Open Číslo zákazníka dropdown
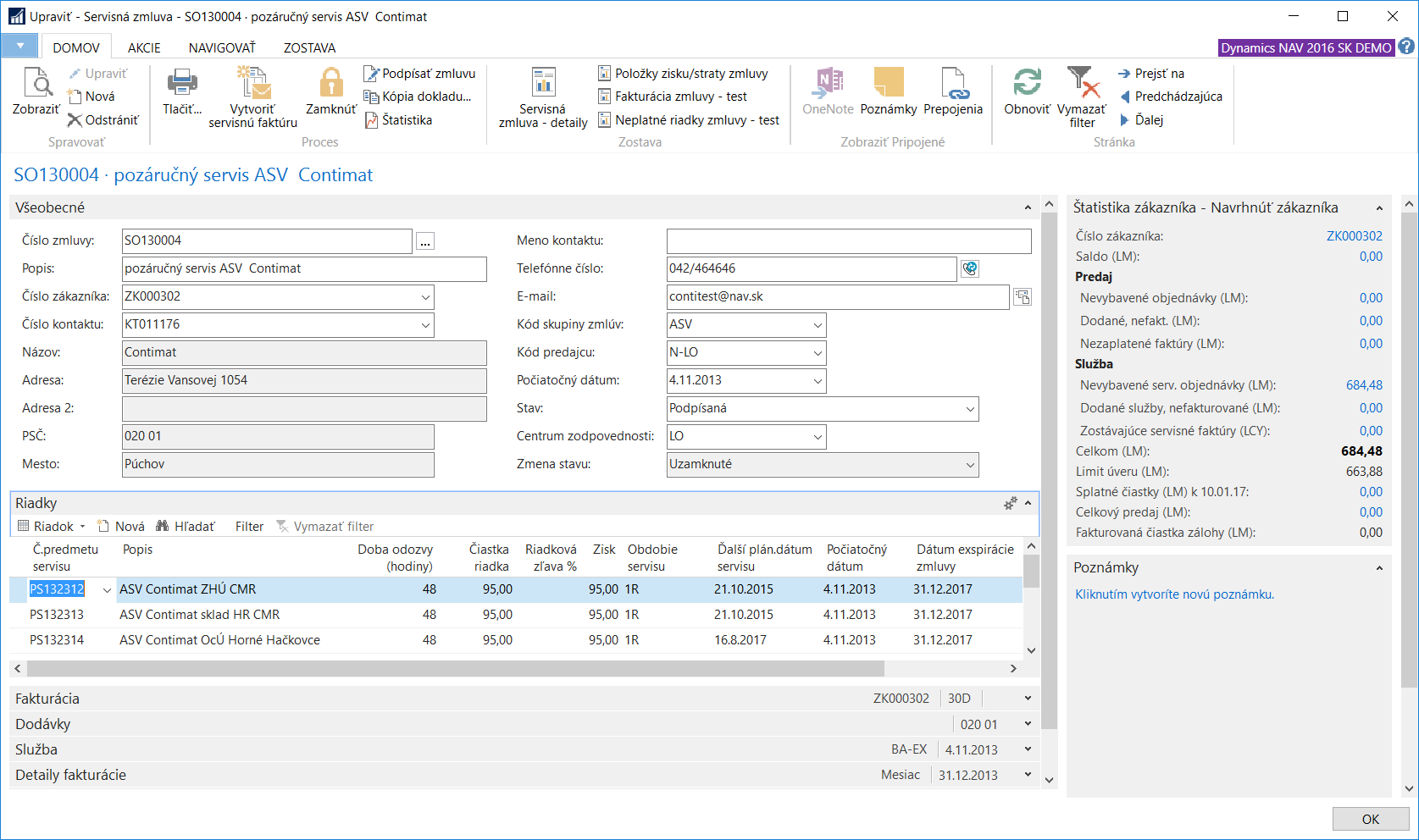1419x840 pixels. [x=424, y=297]
